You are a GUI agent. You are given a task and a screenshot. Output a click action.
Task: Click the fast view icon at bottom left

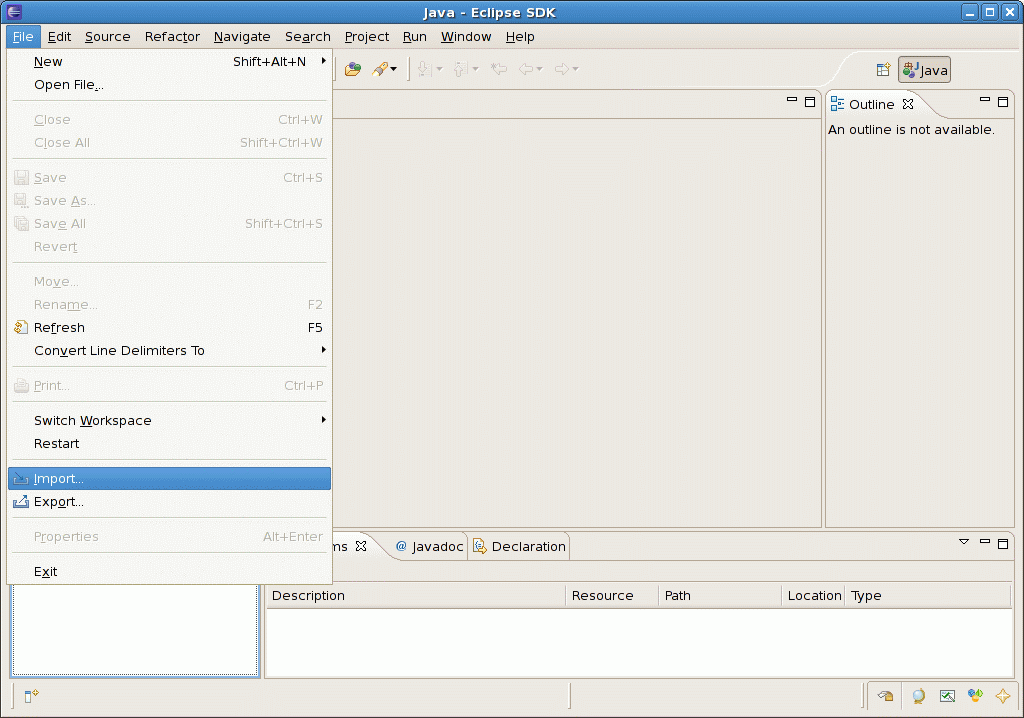31,696
